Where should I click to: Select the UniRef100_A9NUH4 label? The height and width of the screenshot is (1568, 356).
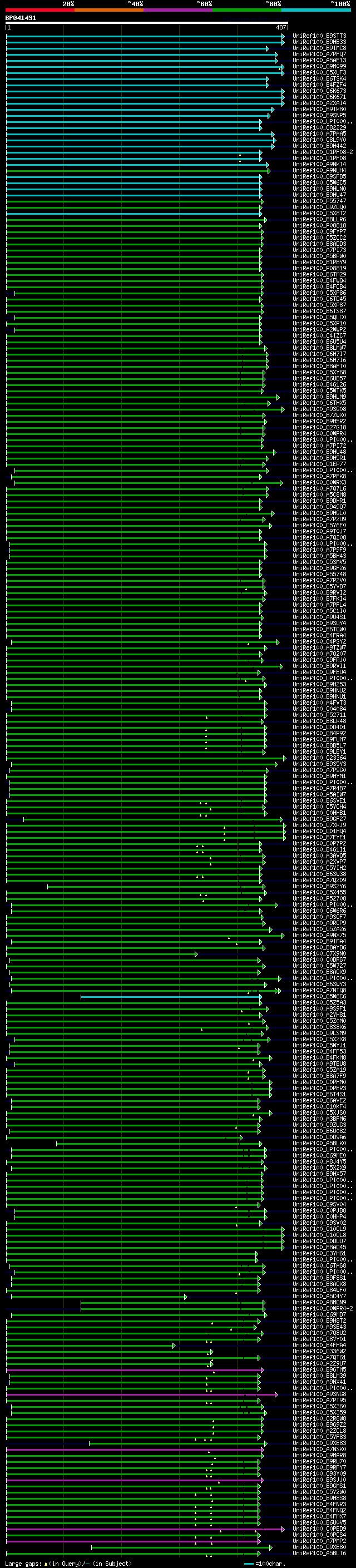319,170
